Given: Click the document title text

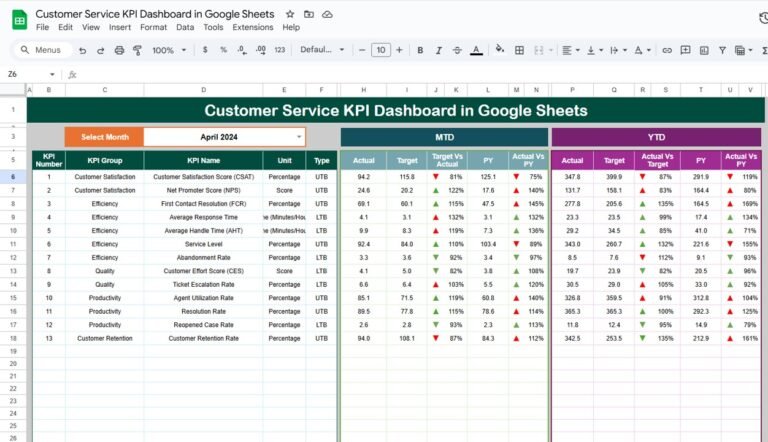Looking at the screenshot, I should (155, 14).
